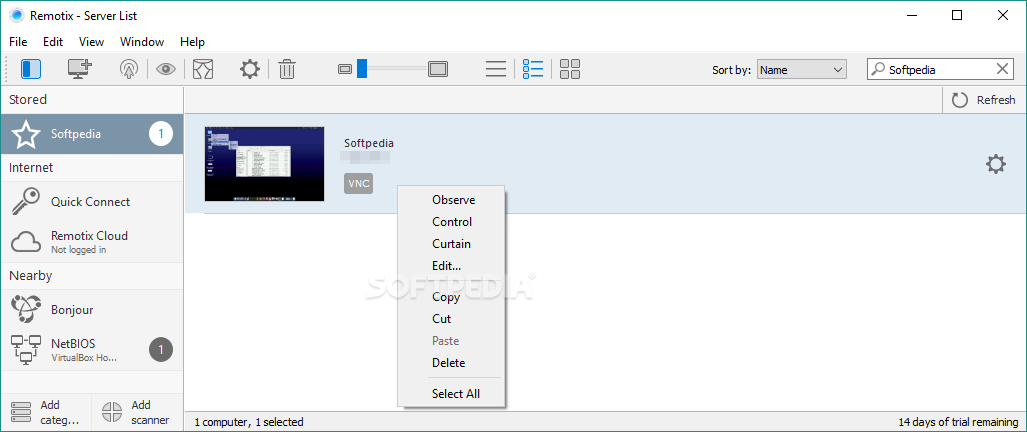Choose Edit... from context menu
Image resolution: width=1027 pixels, height=432 pixels.
(452, 266)
